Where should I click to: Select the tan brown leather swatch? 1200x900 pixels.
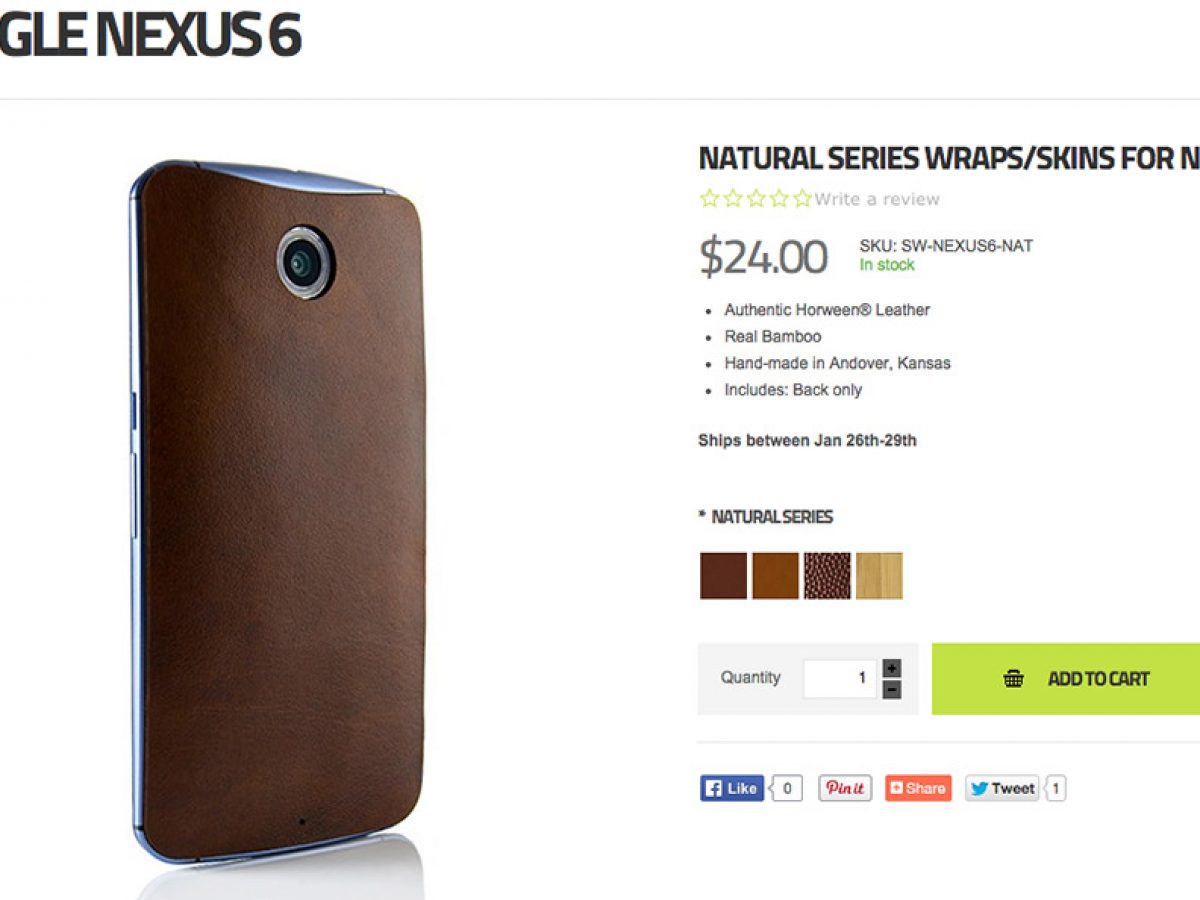click(x=775, y=576)
